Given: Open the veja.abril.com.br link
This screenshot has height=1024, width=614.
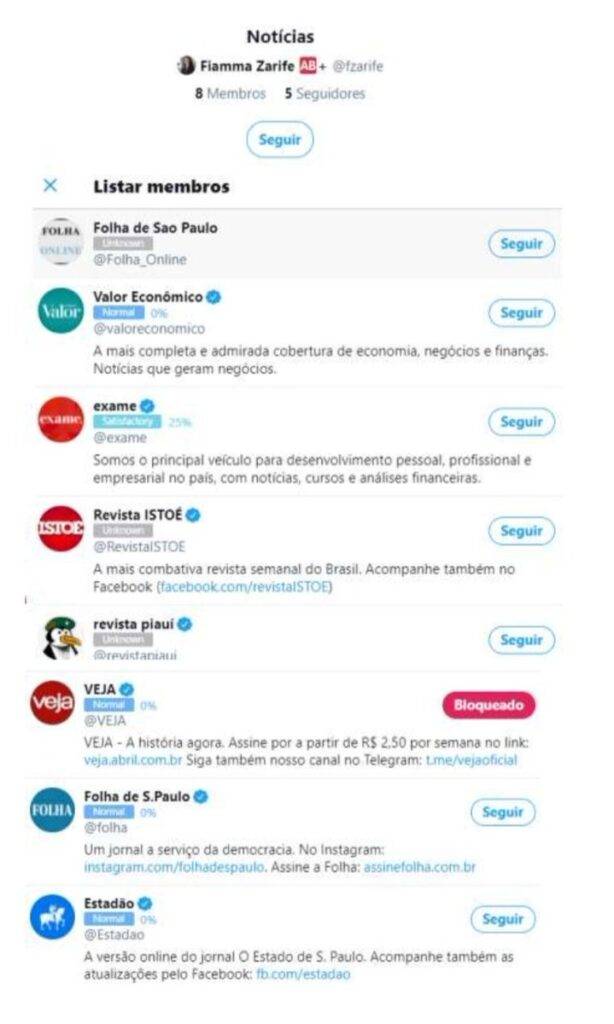Looking at the screenshot, I should [132, 760].
